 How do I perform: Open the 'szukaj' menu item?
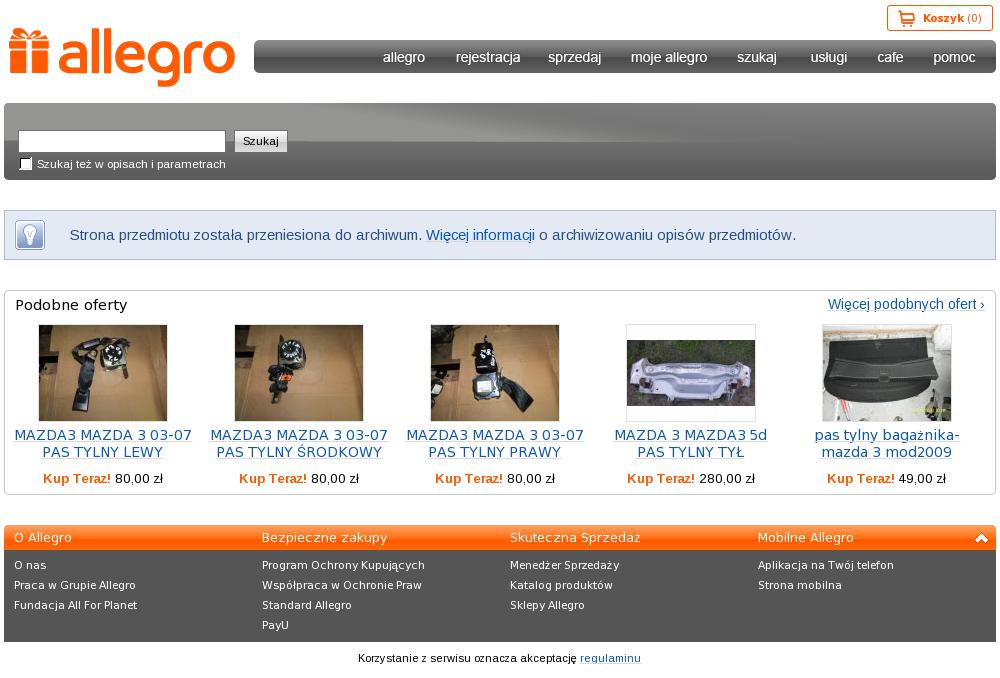(x=757, y=57)
